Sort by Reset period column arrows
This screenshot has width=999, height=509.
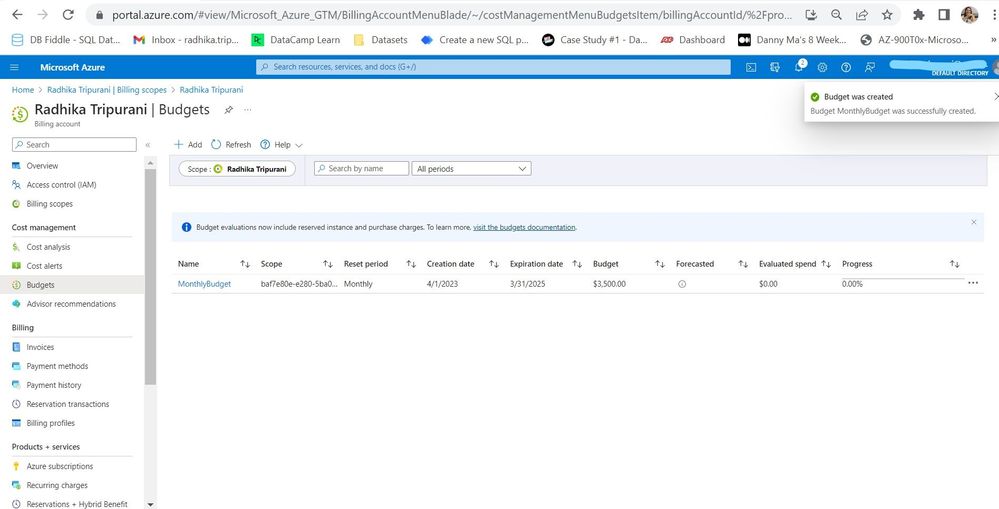(411, 264)
